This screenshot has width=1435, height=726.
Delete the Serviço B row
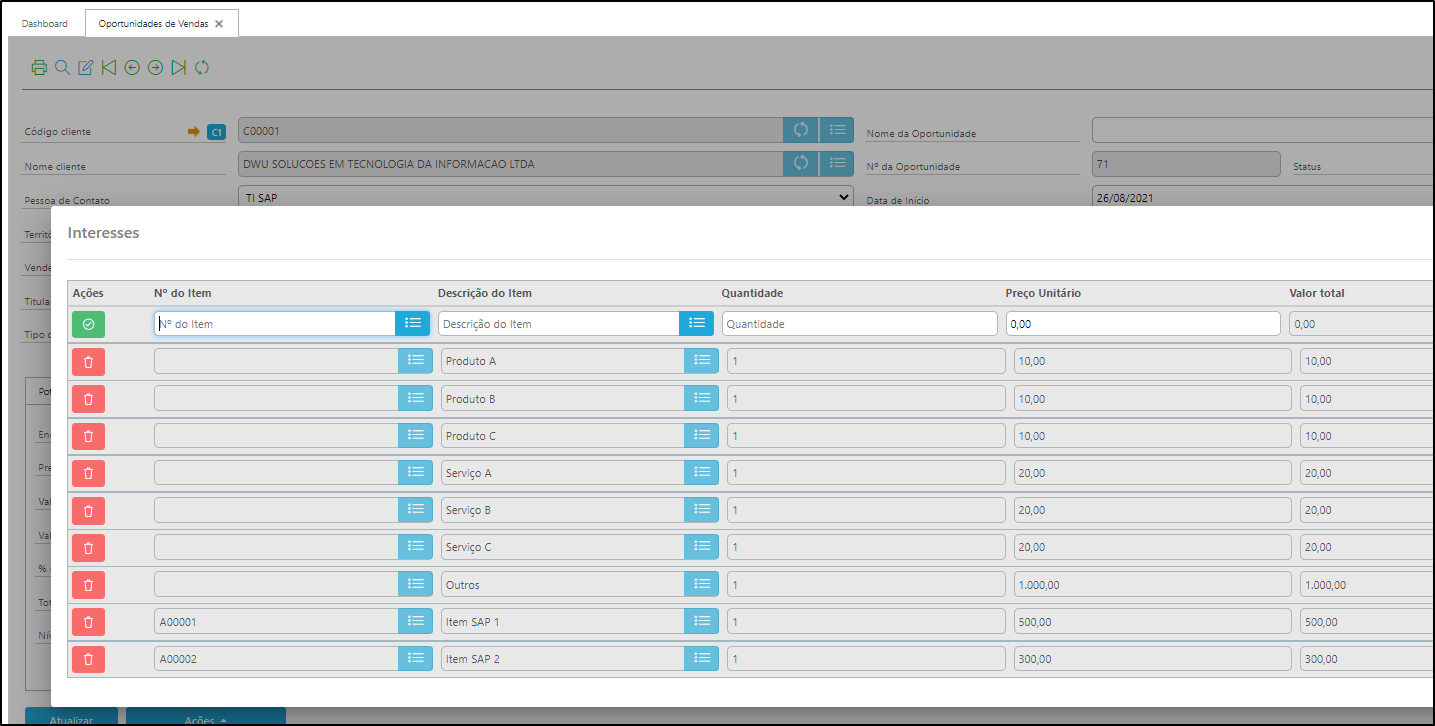pos(88,510)
